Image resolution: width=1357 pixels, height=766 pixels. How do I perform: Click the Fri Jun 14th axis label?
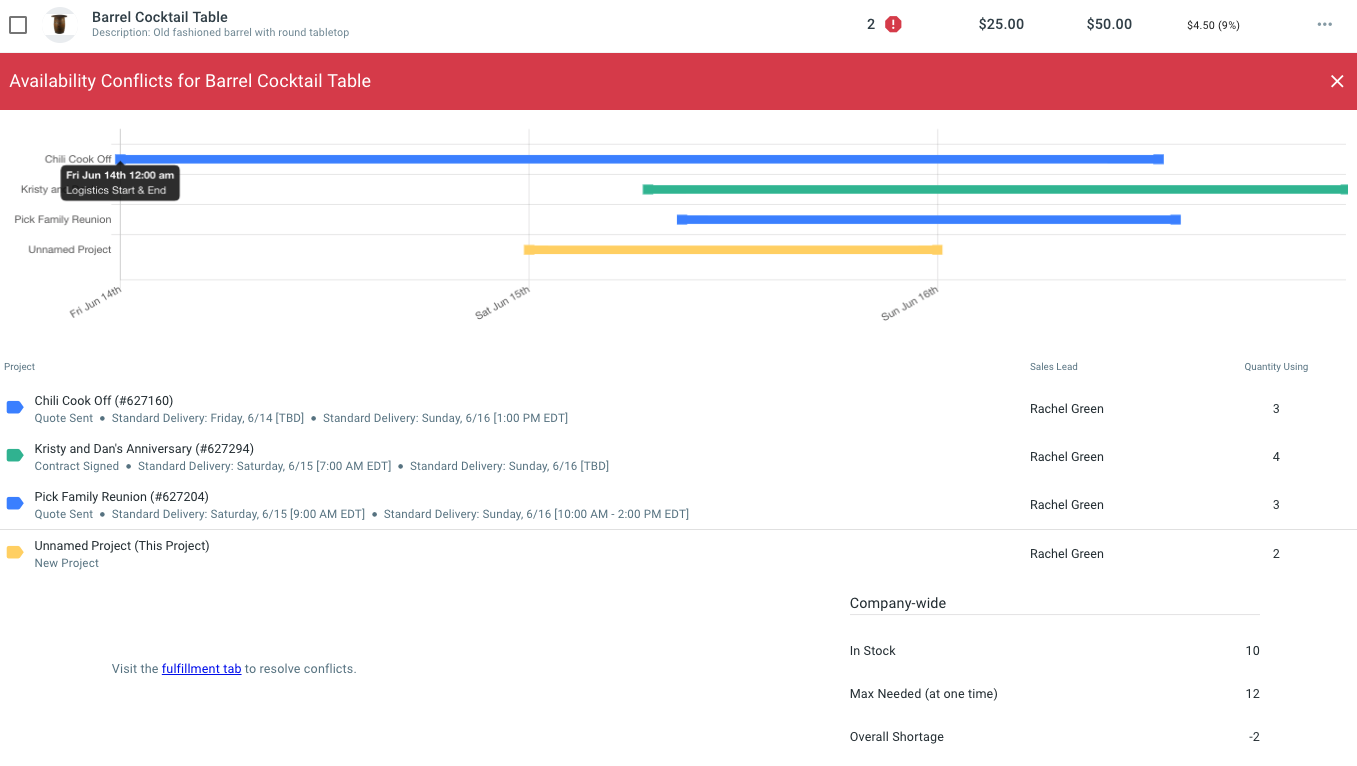tap(96, 302)
